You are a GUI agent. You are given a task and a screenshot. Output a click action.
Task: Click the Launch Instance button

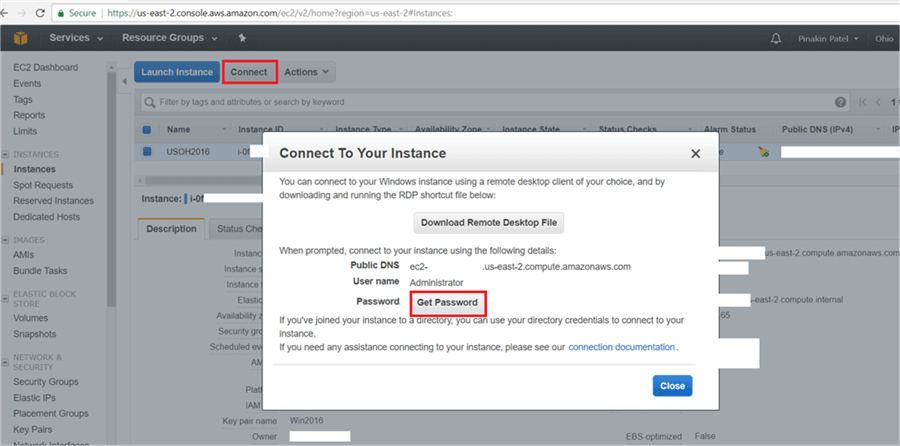pyautogui.click(x=177, y=72)
